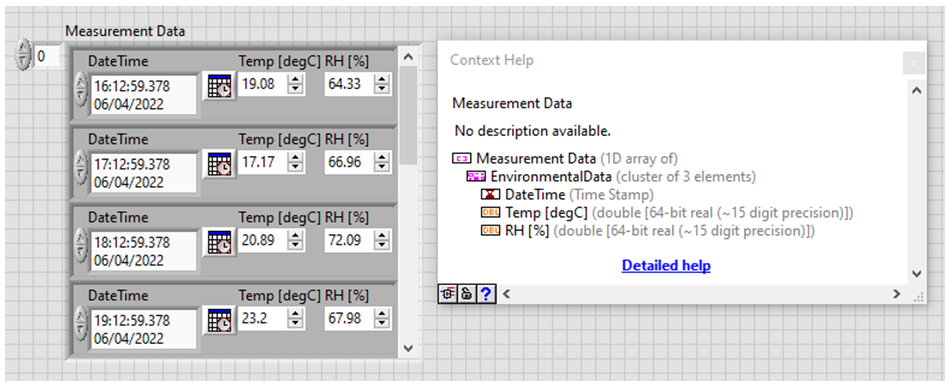Click stepper of Temp value 20.89
The image size is (952, 386).
295,240
